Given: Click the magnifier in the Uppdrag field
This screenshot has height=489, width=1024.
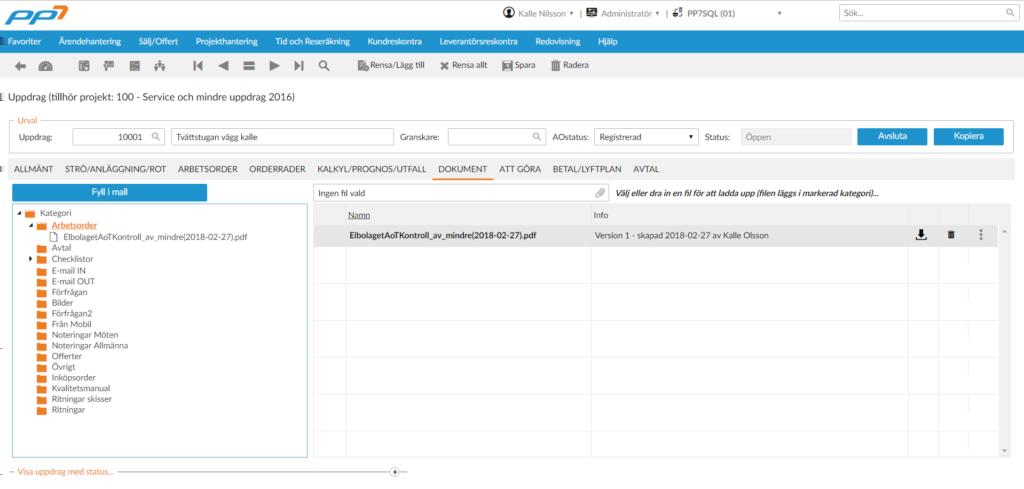Looking at the screenshot, I should (155, 136).
